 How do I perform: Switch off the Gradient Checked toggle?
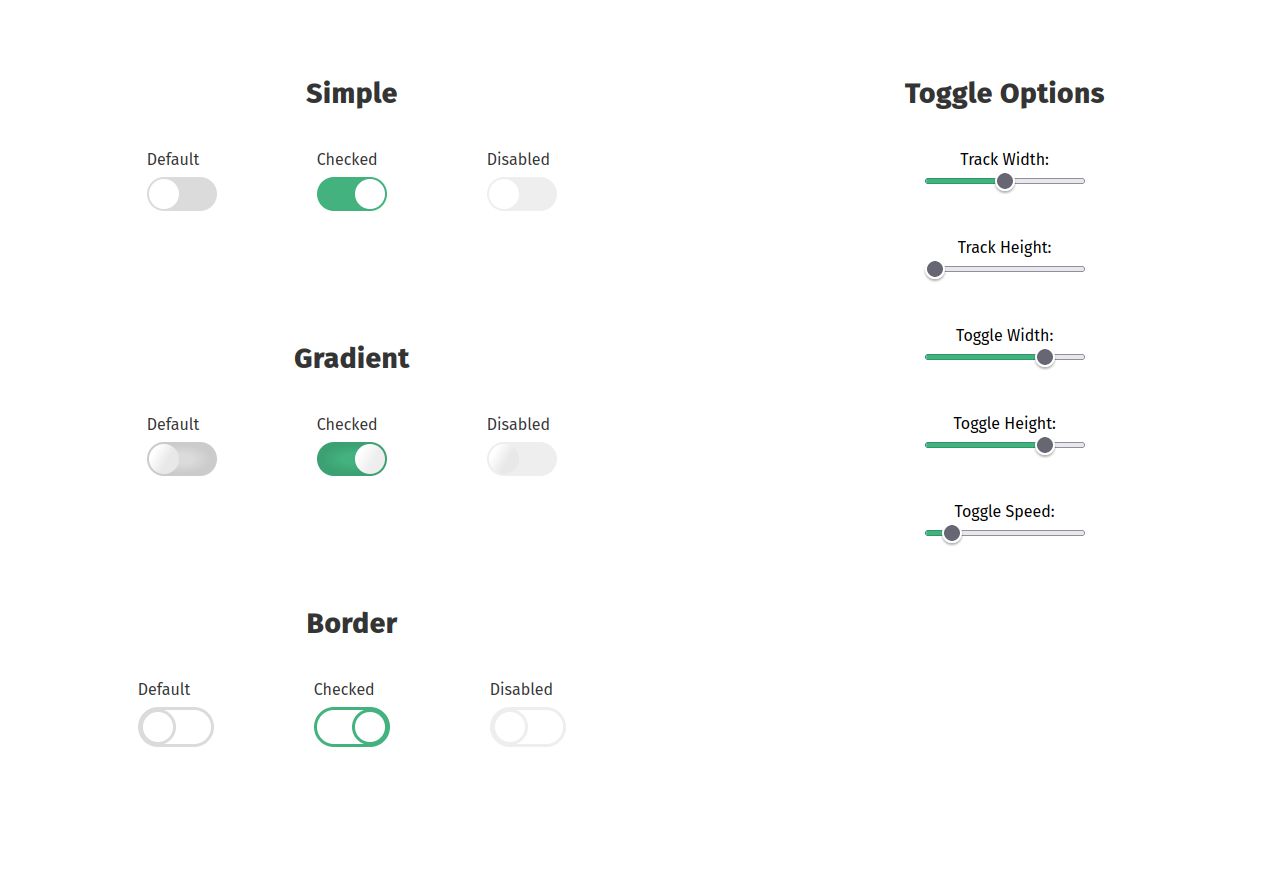coord(352,459)
